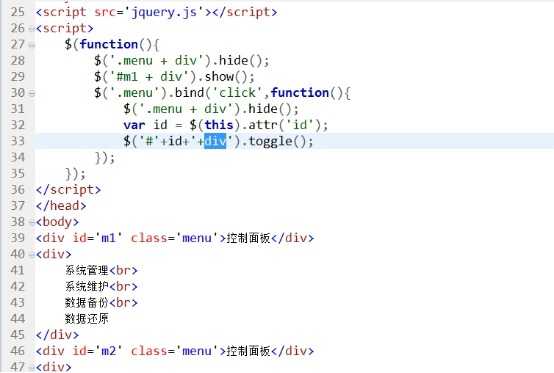Click the 数据还原 text on line 44
Image resolution: width=554 pixels, height=373 pixels.
point(87,319)
